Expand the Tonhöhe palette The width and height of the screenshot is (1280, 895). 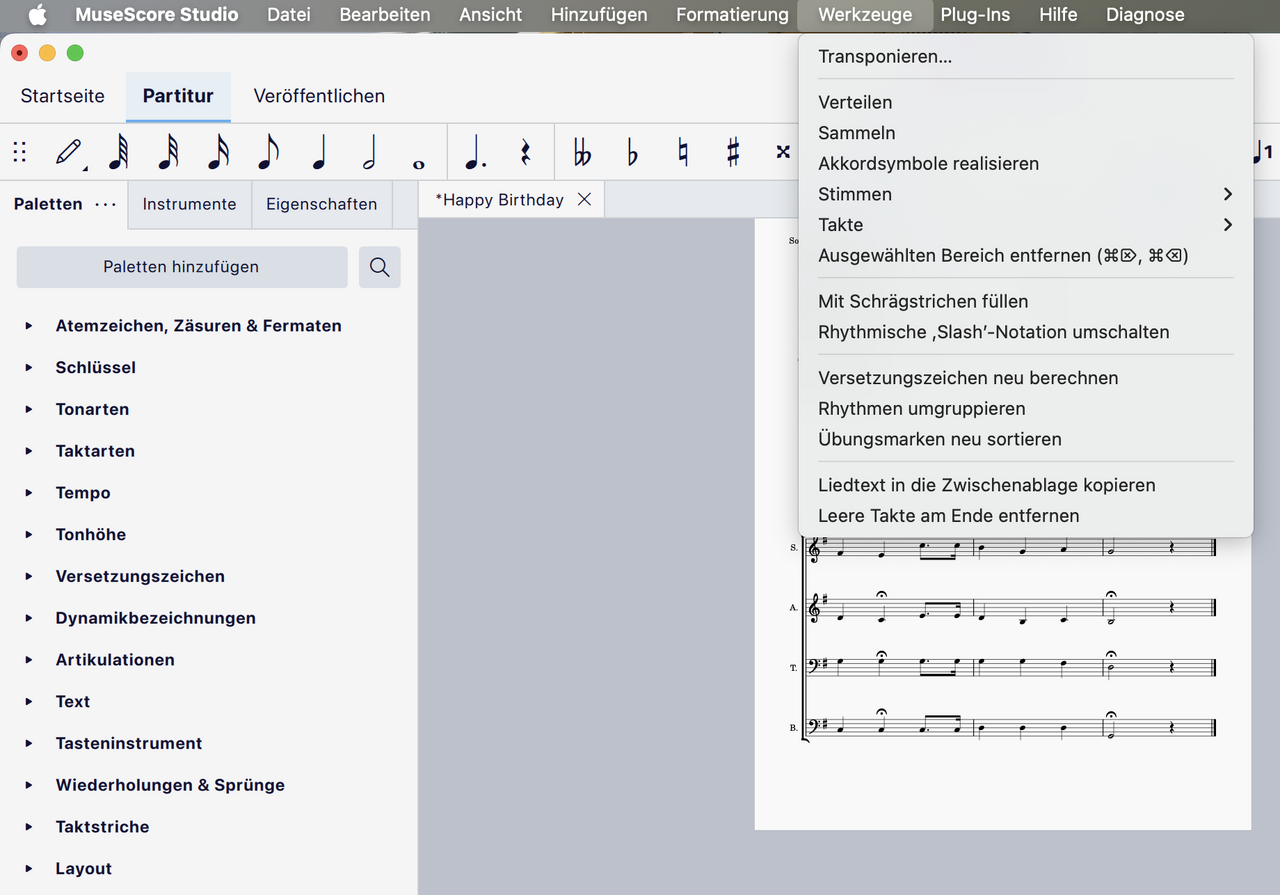[x=30, y=535]
